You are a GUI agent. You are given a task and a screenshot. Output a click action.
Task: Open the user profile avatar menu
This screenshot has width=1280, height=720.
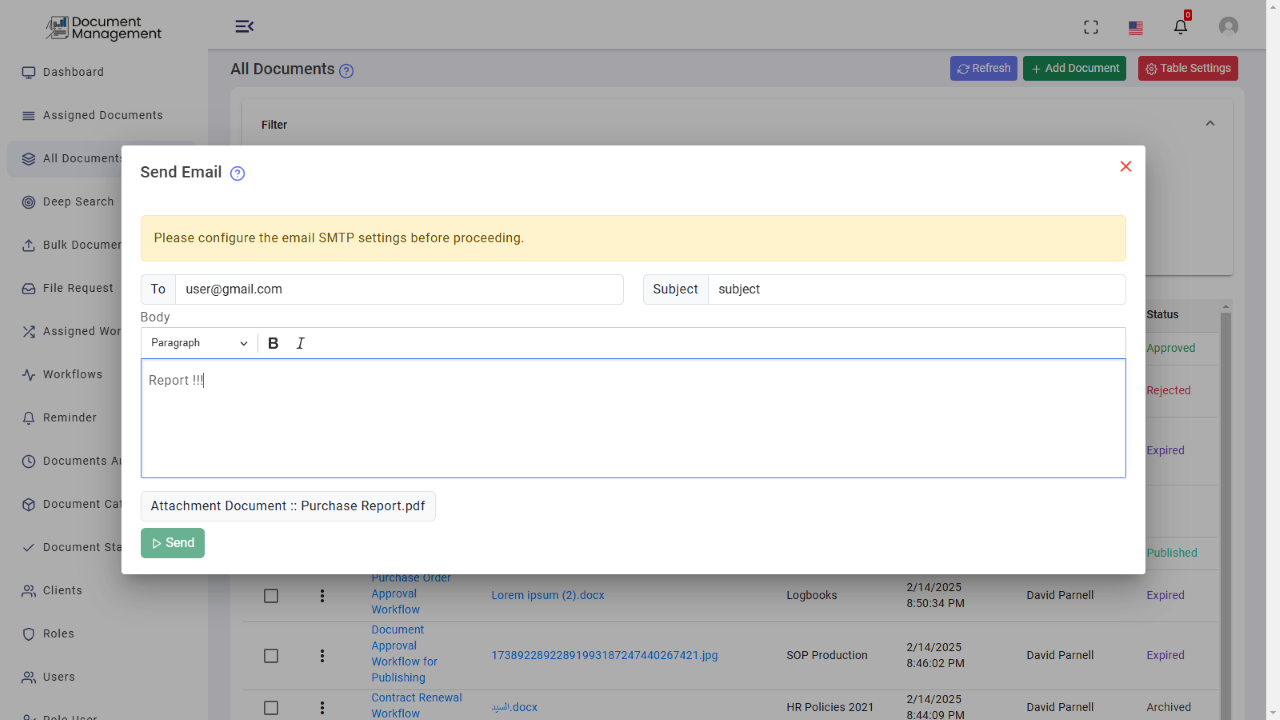[x=1228, y=27]
